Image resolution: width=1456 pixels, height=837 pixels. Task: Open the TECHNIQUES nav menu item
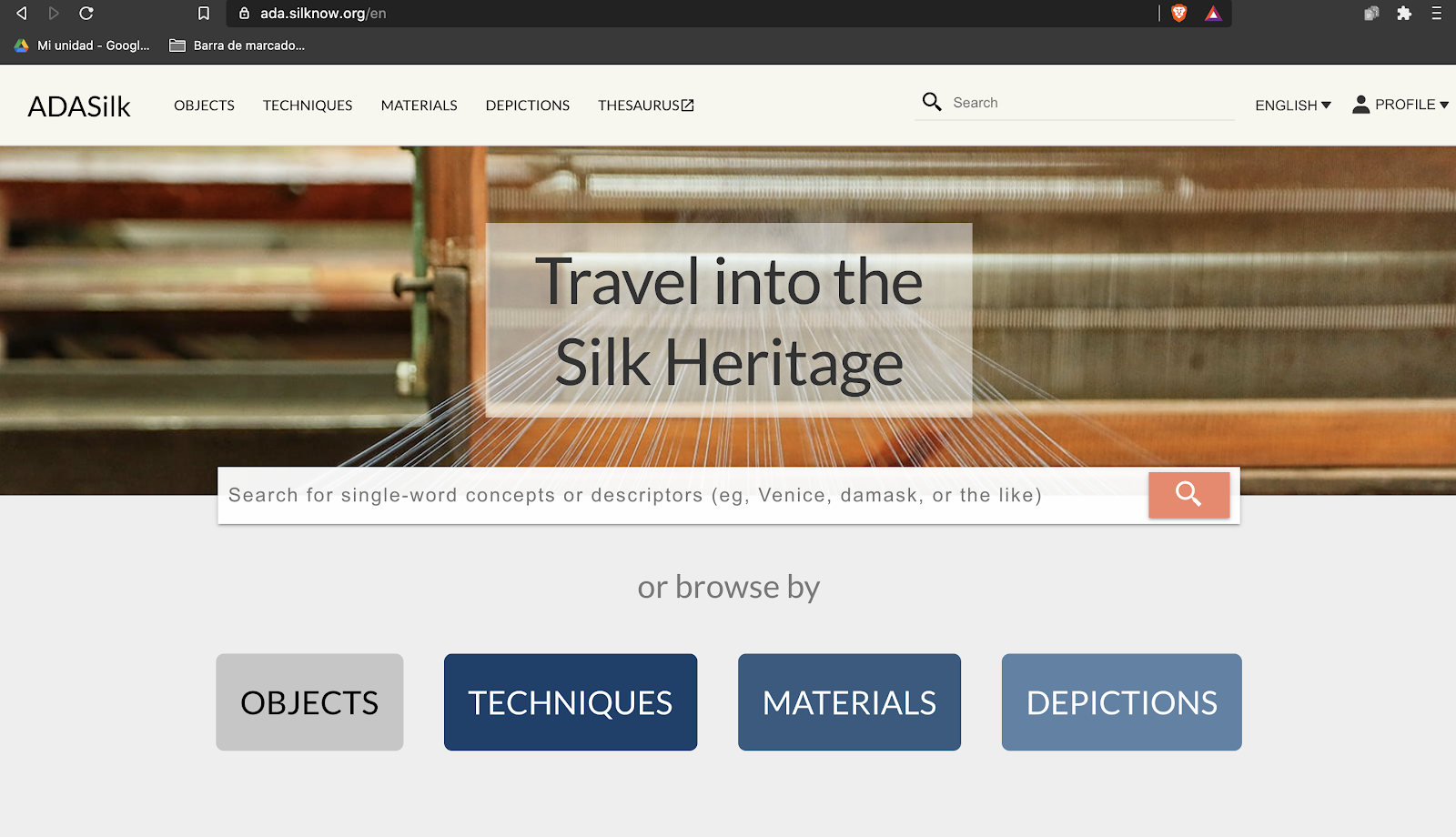308,106
